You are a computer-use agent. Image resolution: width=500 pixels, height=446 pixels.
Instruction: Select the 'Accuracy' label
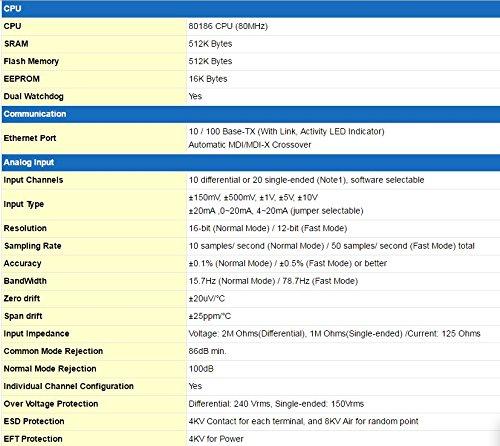22,263
